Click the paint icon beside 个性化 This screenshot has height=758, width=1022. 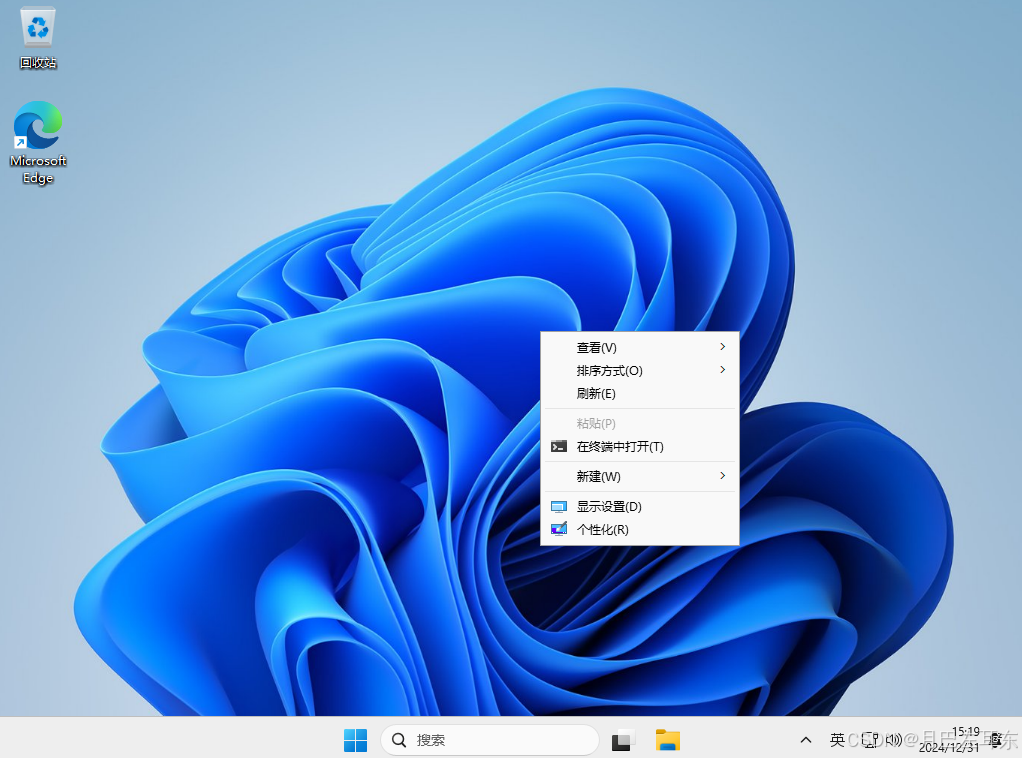coord(559,529)
